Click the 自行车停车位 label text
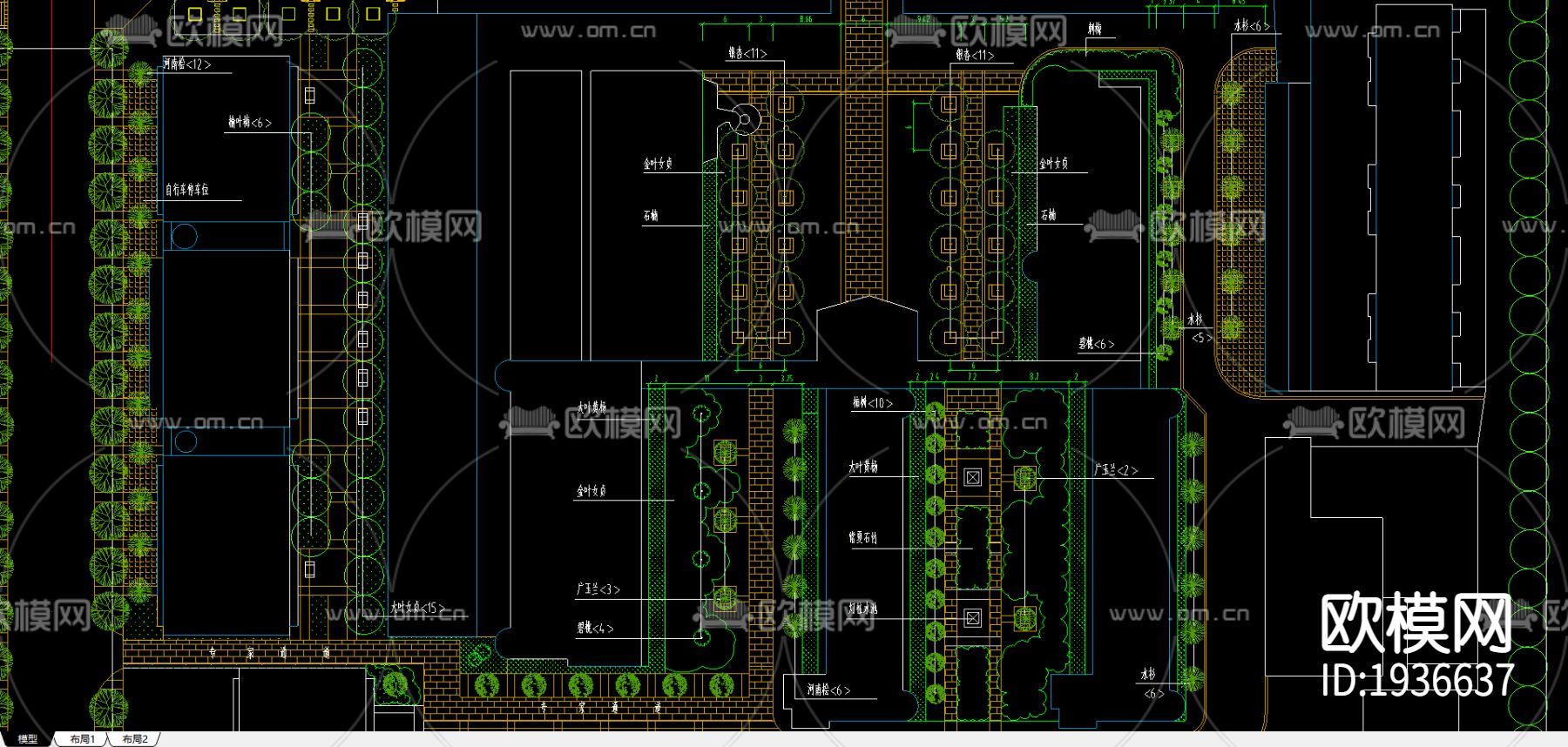Viewport: 1568px width, 747px height. tap(187, 189)
